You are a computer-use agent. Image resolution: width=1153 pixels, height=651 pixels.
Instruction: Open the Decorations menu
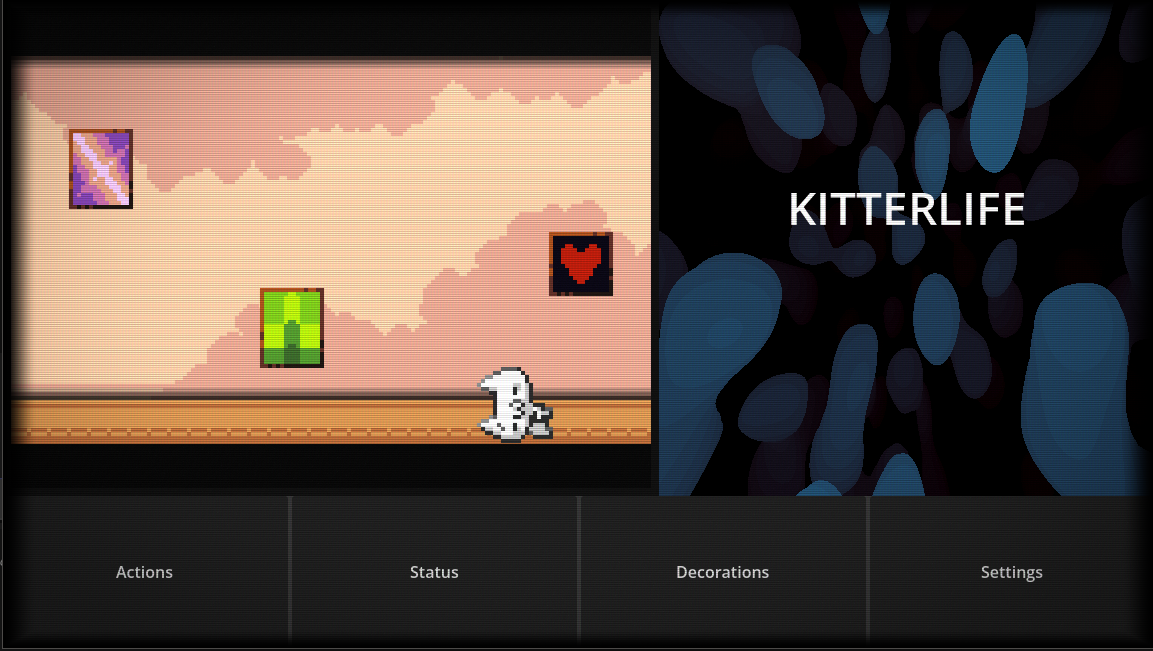click(x=722, y=572)
